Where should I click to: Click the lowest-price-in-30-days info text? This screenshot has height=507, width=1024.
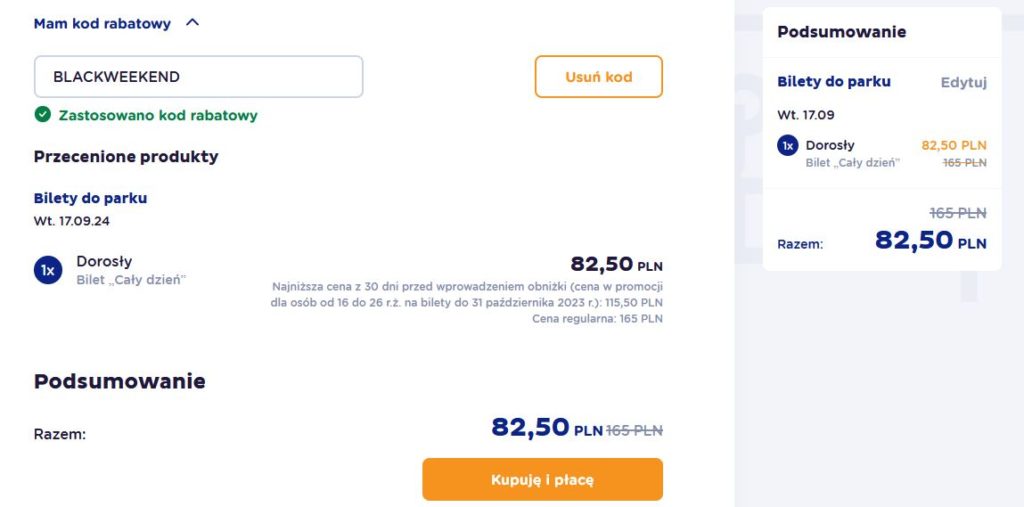[466, 295]
